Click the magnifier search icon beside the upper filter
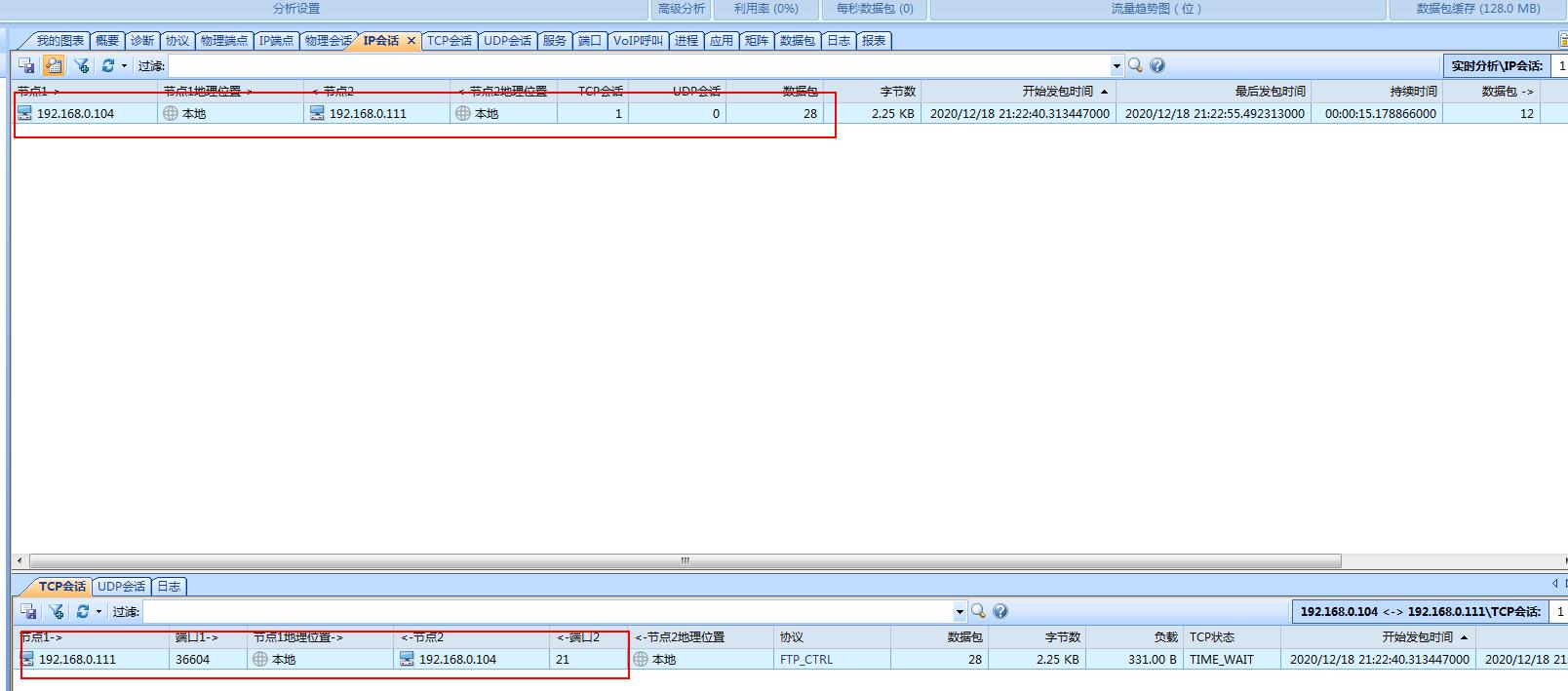Screen dimensions: 1568x691 pos(1135,65)
